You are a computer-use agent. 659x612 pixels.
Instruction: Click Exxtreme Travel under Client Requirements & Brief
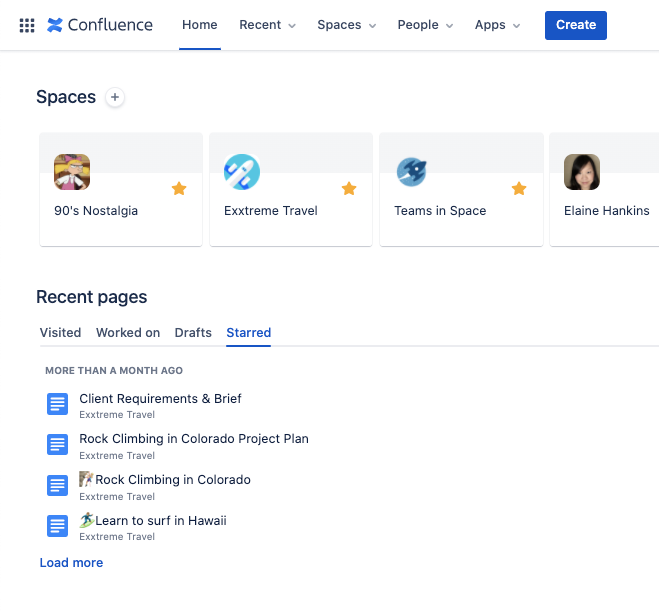[117, 415]
